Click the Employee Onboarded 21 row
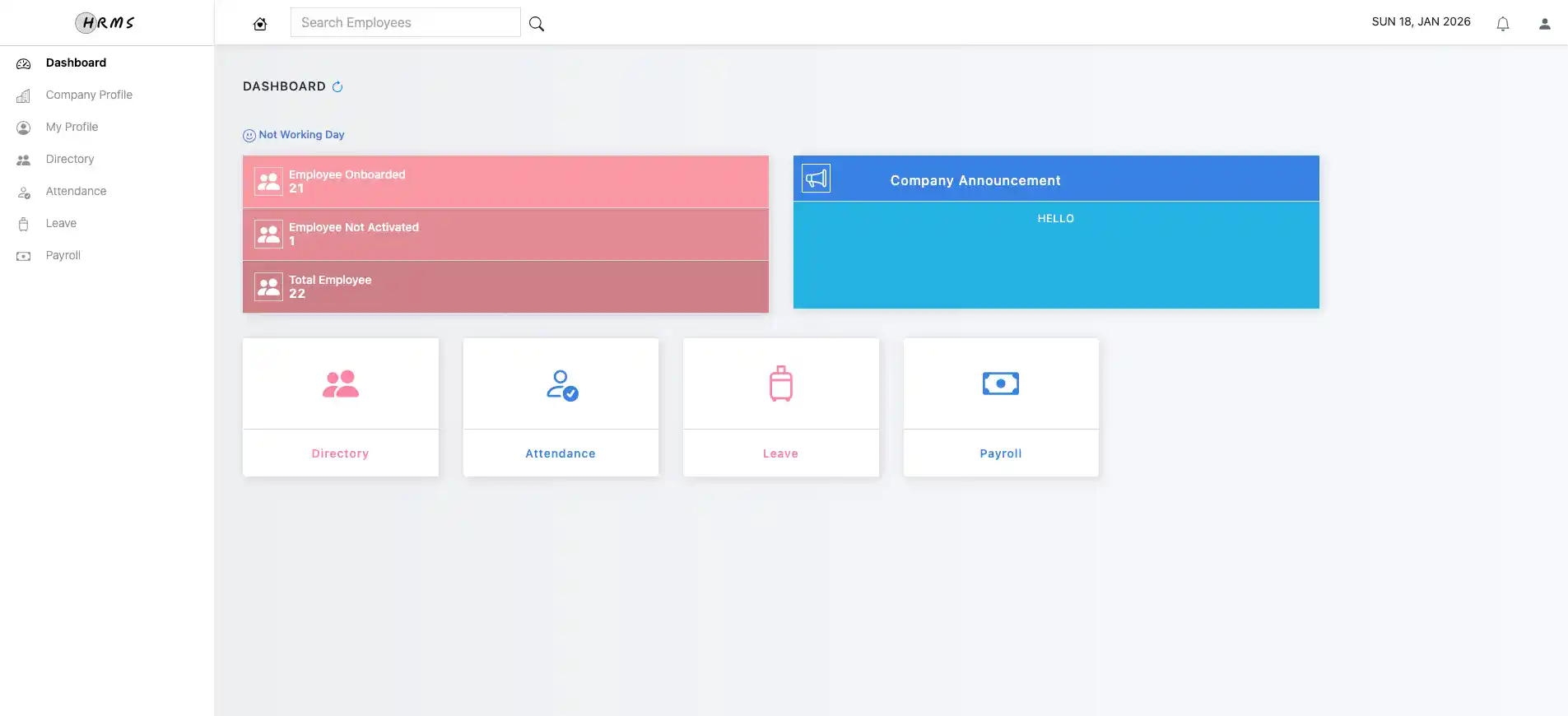The width and height of the screenshot is (1568, 716). point(505,182)
